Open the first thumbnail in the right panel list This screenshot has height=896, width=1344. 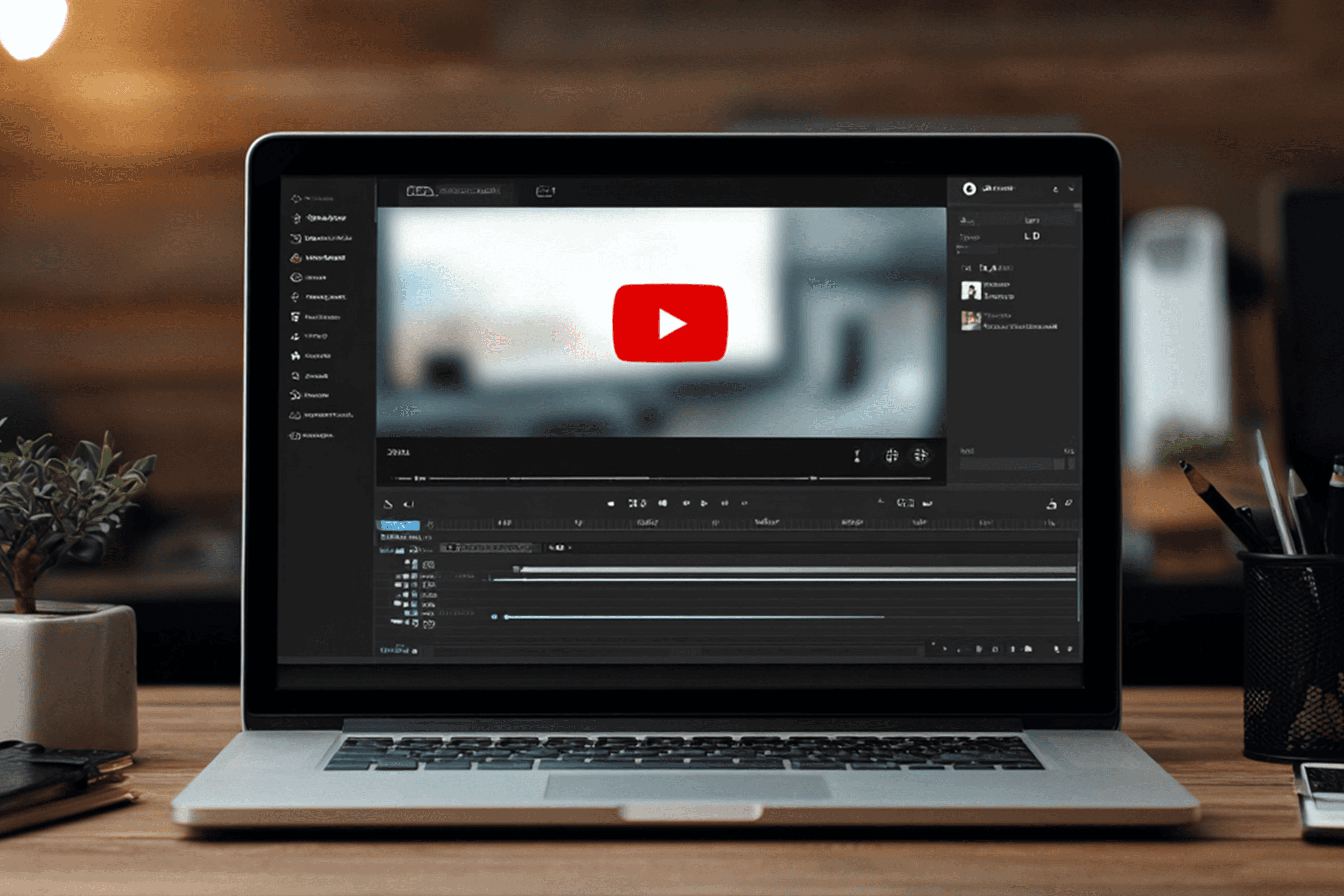tap(971, 291)
